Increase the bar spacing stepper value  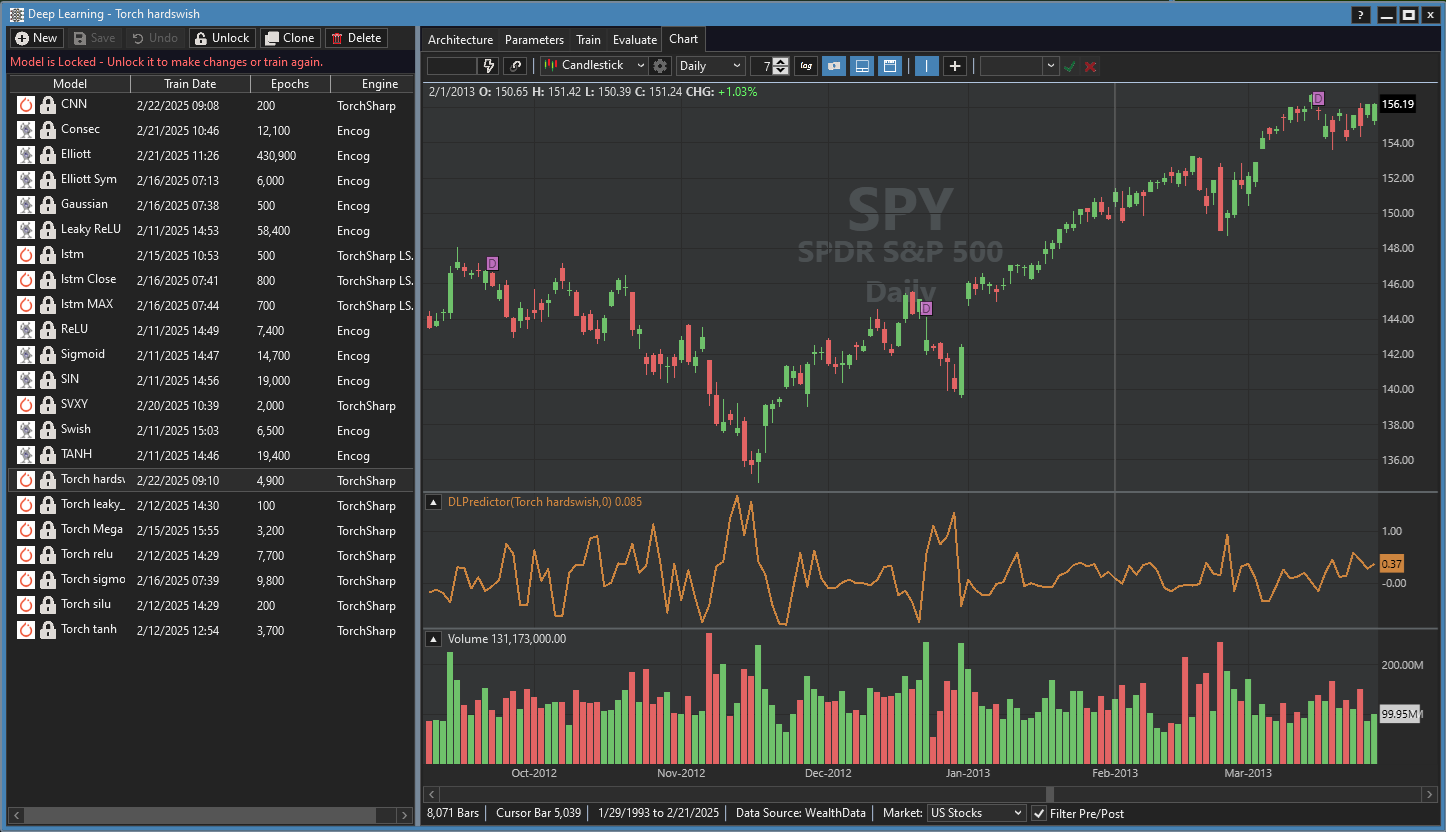782,61
